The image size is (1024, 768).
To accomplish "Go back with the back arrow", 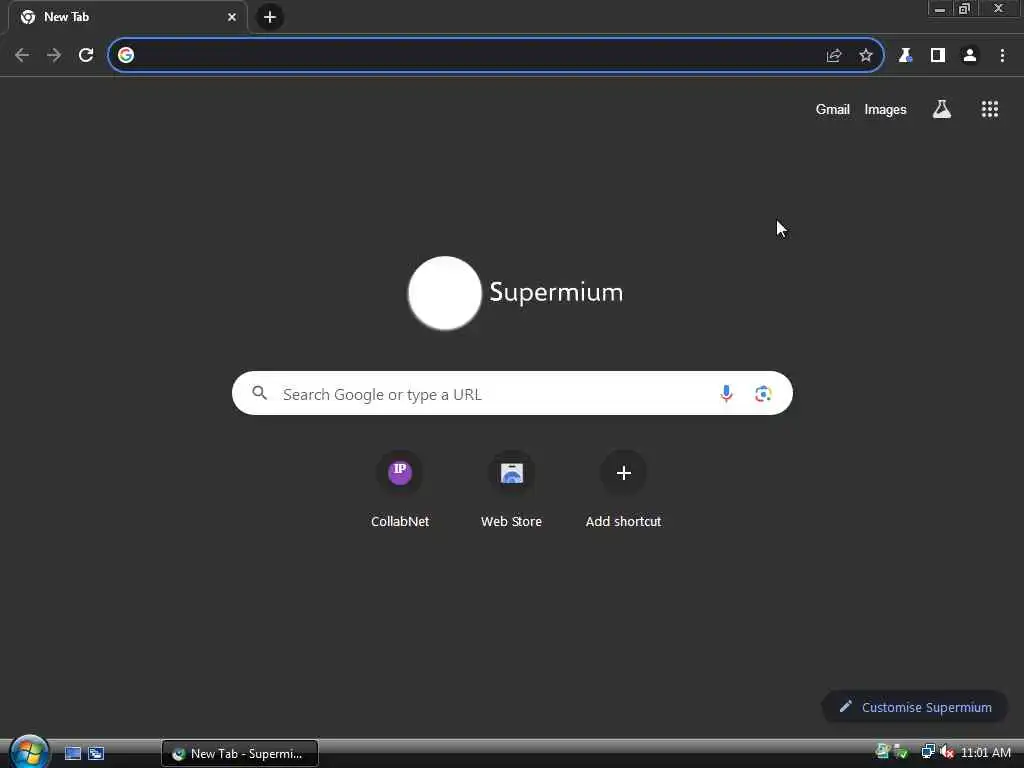I will pyautogui.click(x=22, y=55).
